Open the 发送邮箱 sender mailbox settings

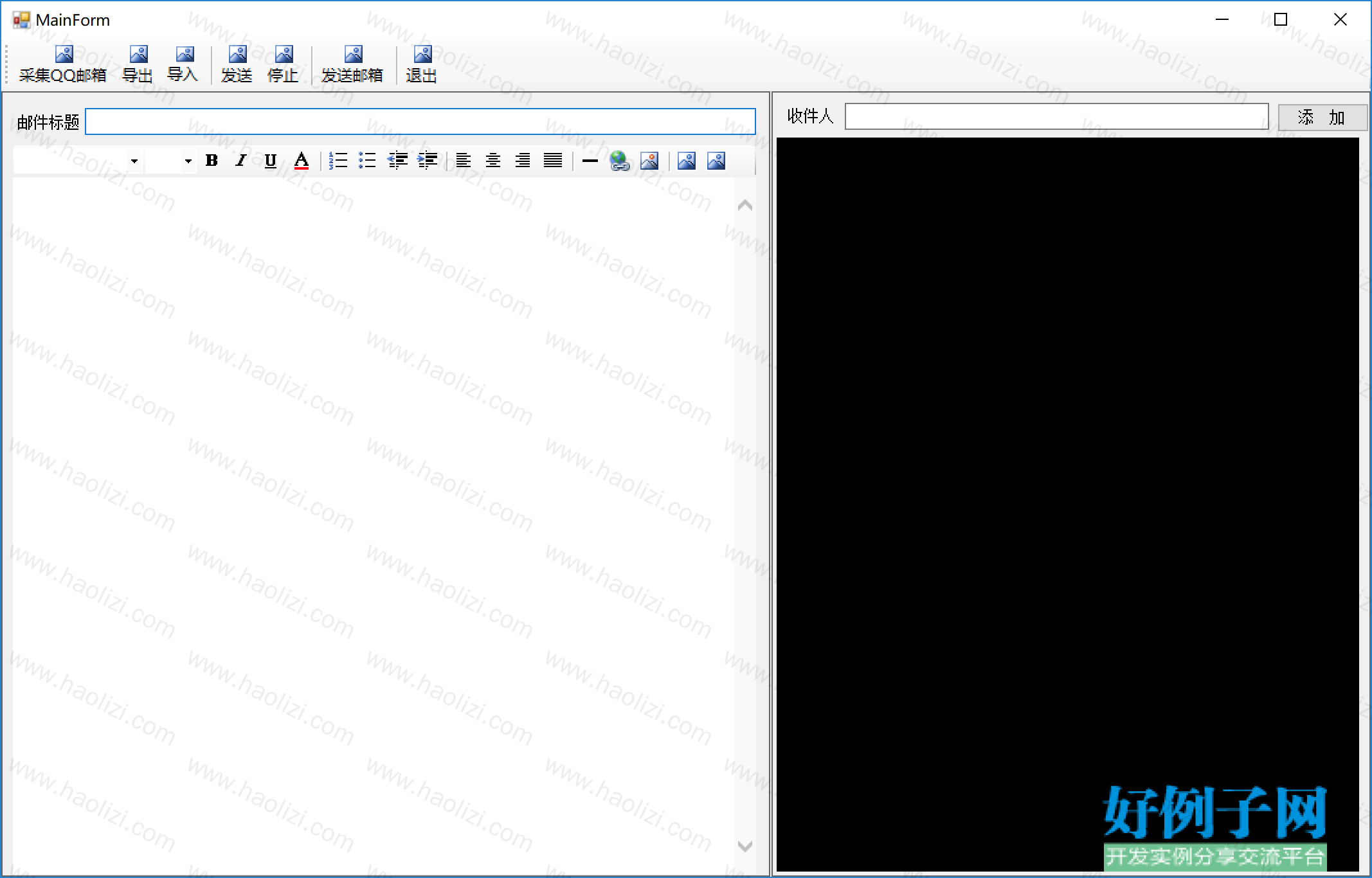[x=352, y=64]
